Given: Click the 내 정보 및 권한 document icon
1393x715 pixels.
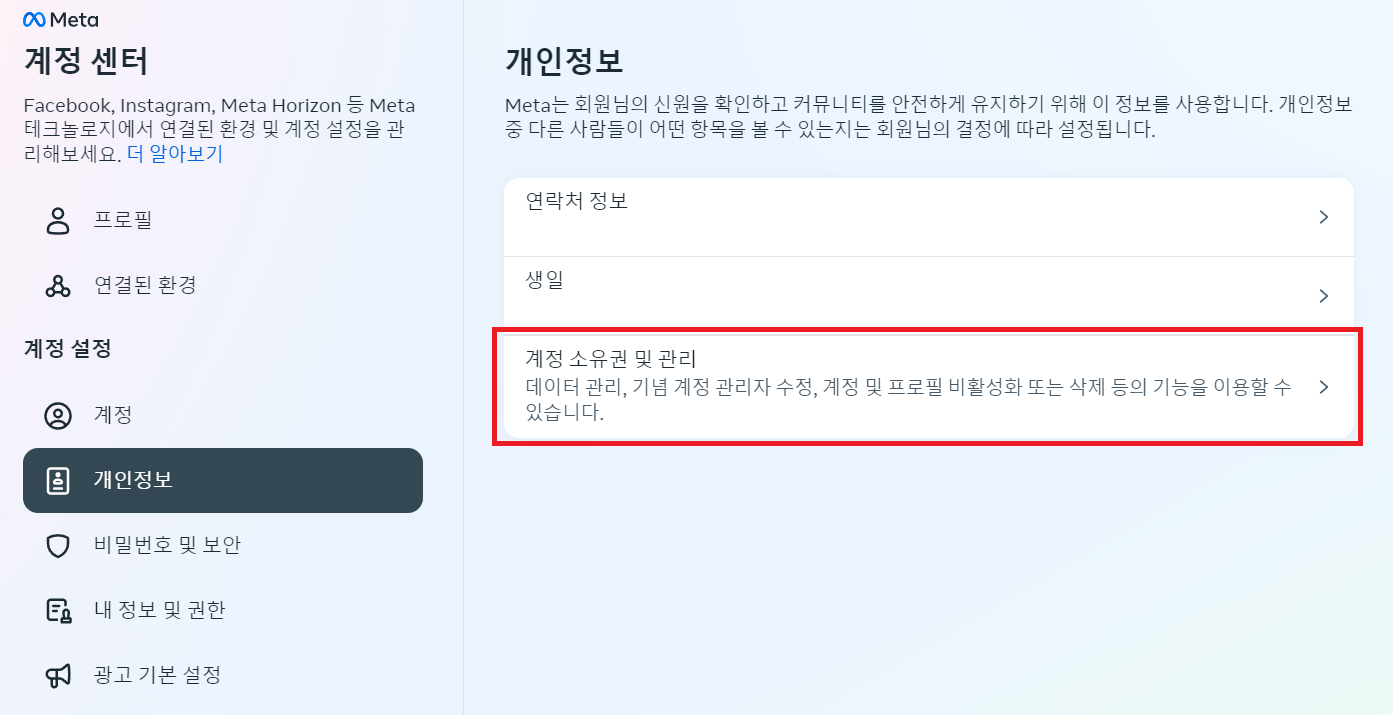Looking at the screenshot, I should click(58, 610).
